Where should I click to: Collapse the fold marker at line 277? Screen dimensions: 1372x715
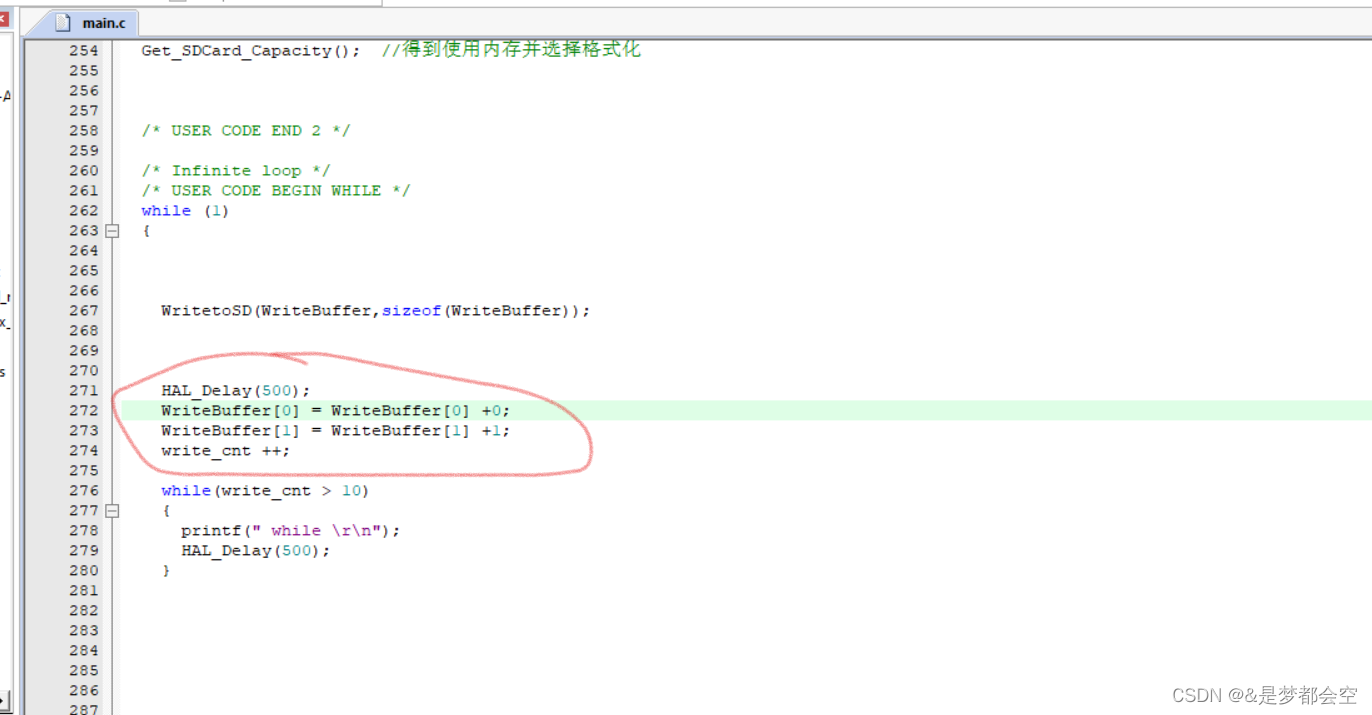tap(112, 511)
